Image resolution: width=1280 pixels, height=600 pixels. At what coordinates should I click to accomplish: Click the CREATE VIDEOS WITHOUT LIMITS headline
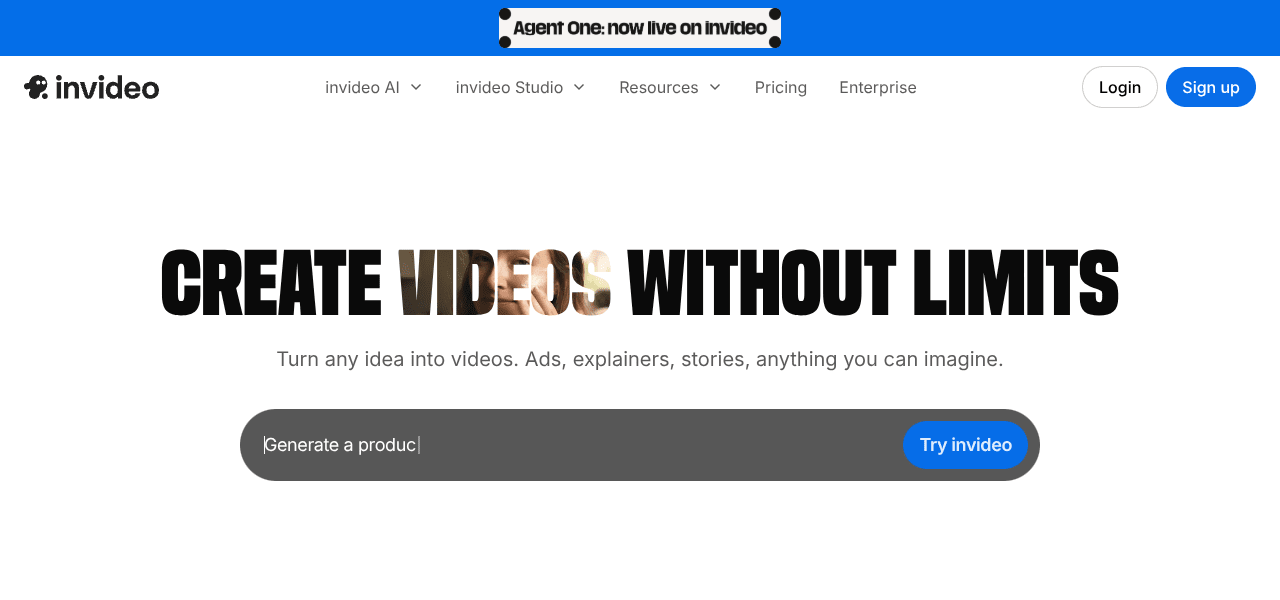click(640, 284)
